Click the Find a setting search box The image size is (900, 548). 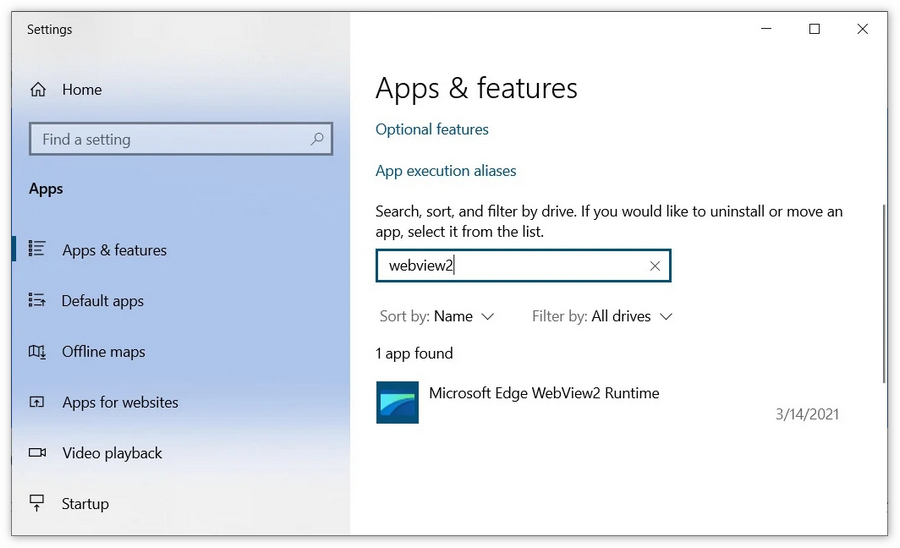(170, 139)
